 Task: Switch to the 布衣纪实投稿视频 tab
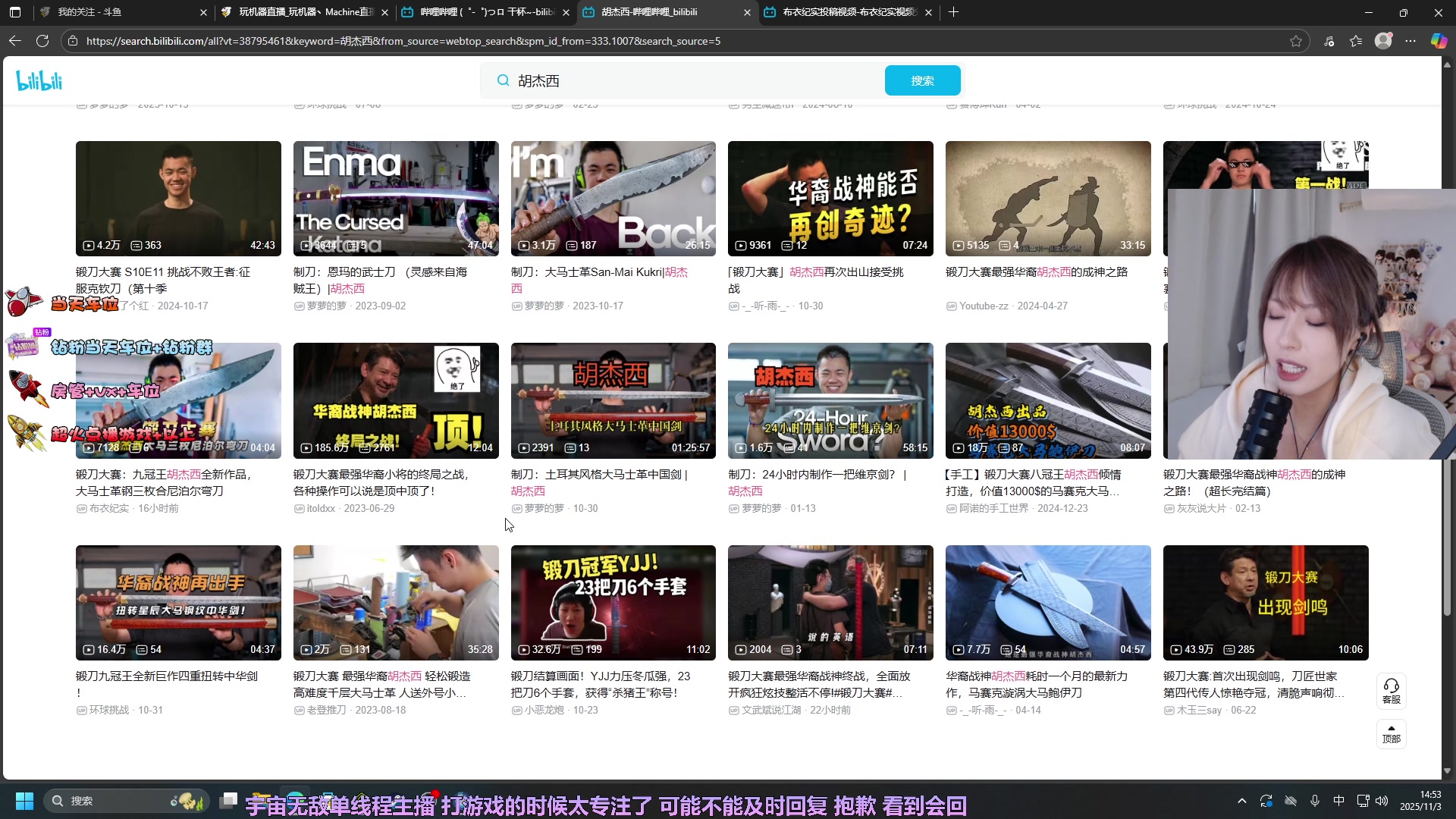coord(848,12)
